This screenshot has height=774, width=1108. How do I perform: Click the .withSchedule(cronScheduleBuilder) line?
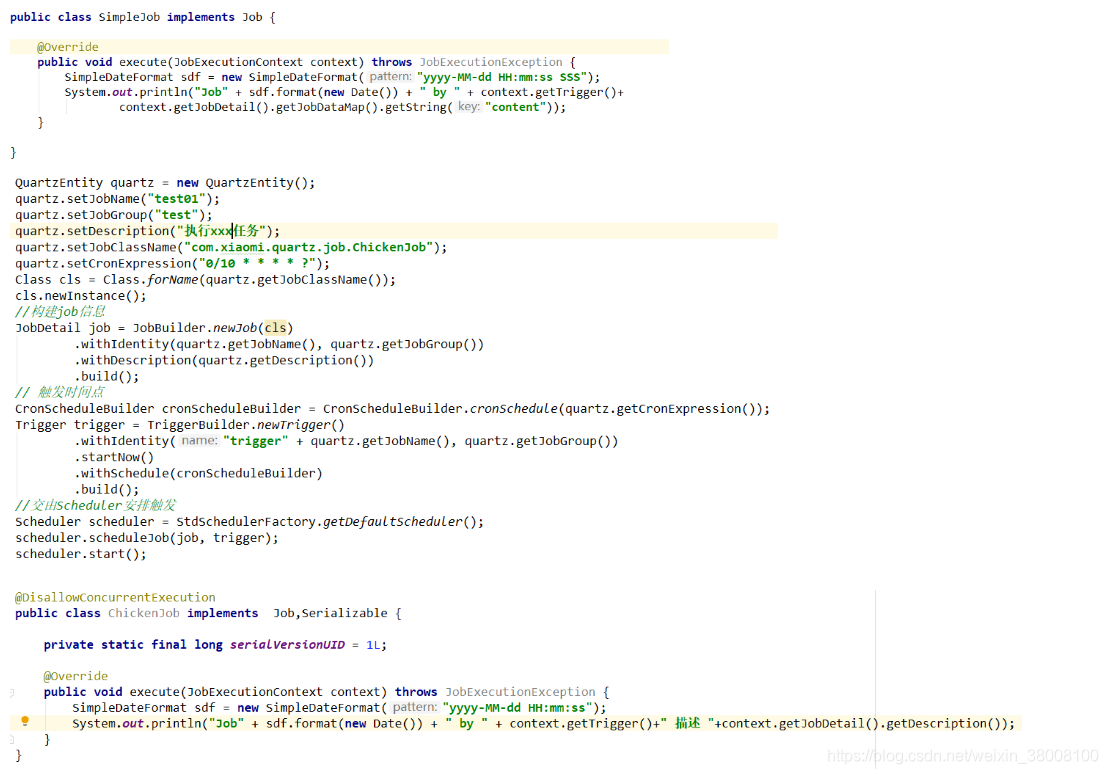point(199,474)
